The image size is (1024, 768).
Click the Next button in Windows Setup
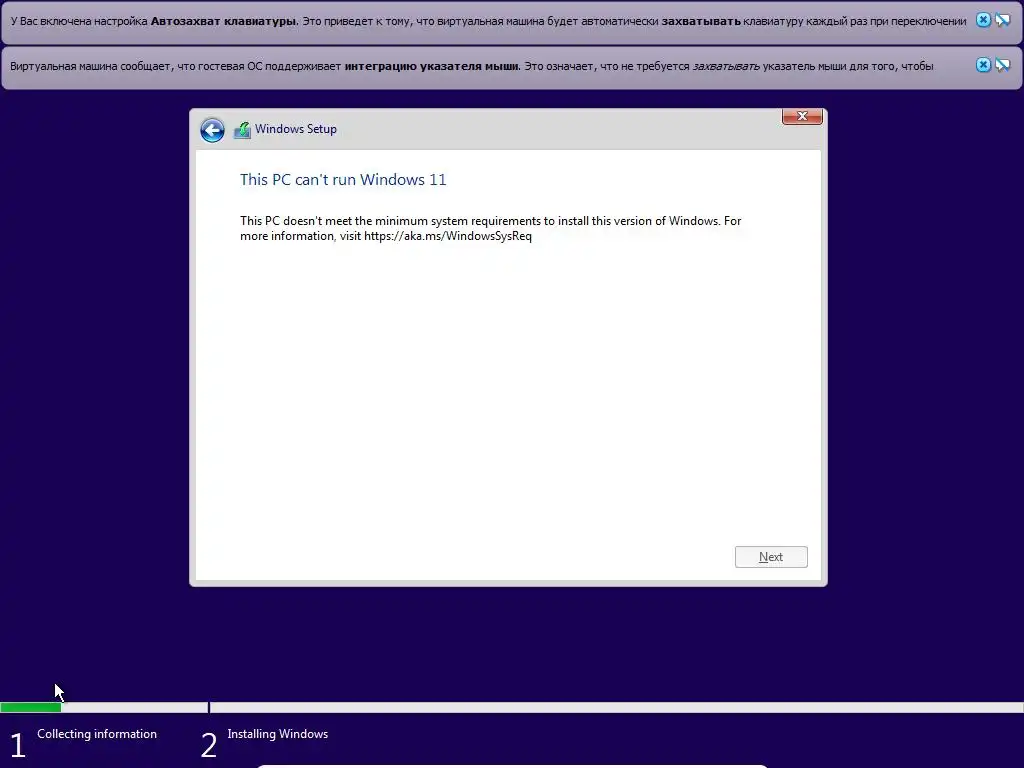point(771,557)
